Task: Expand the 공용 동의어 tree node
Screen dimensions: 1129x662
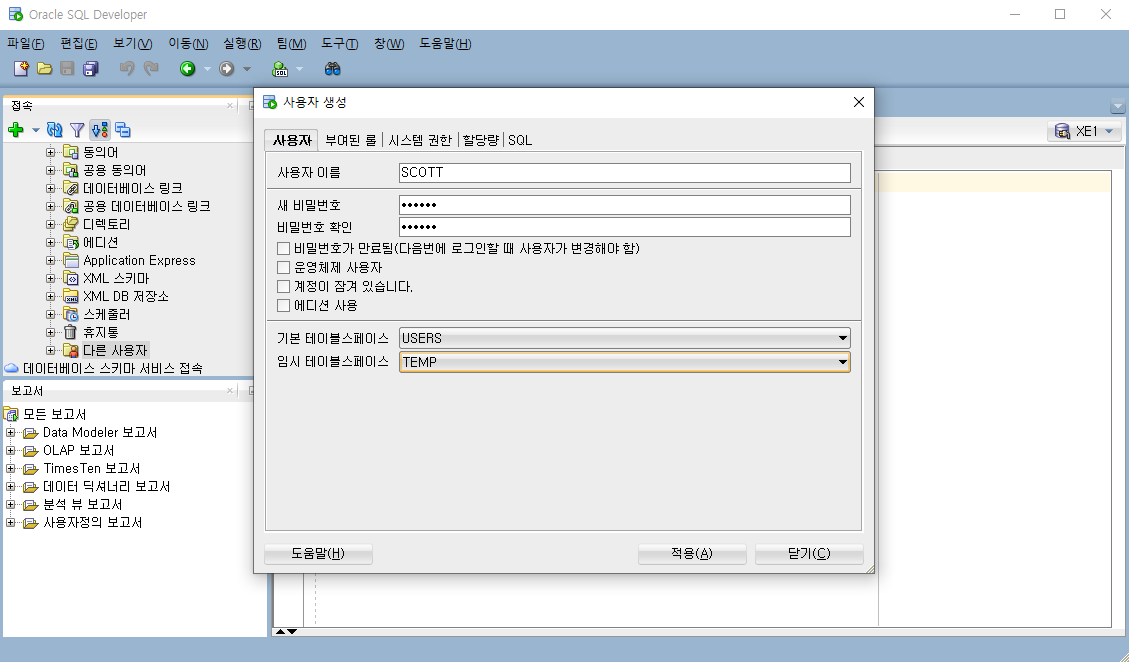Action: coord(50,170)
